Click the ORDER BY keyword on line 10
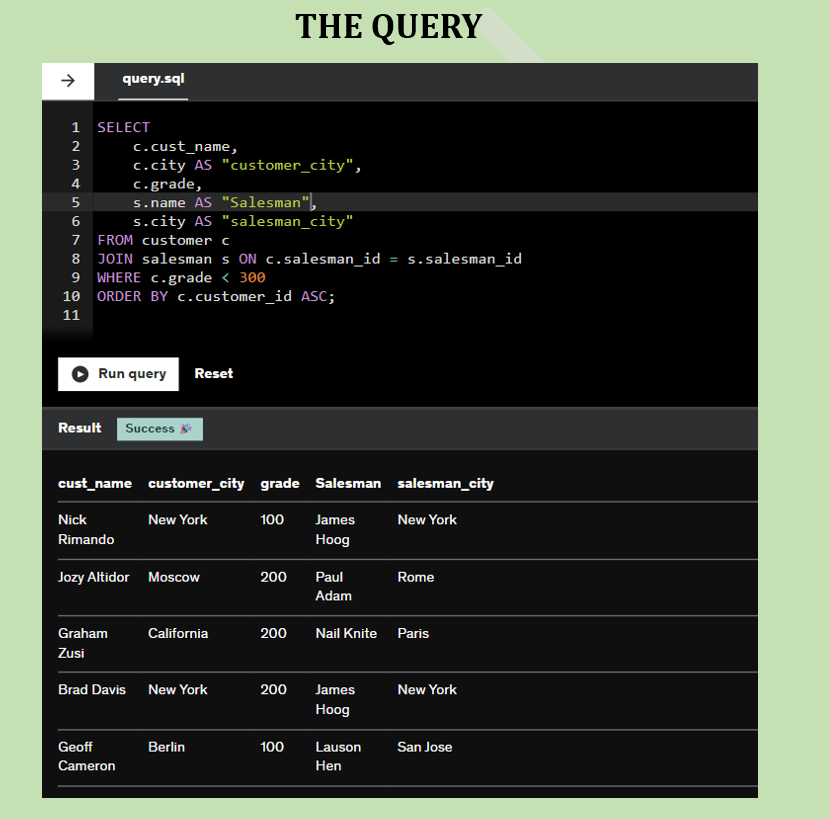 (132, 296)
